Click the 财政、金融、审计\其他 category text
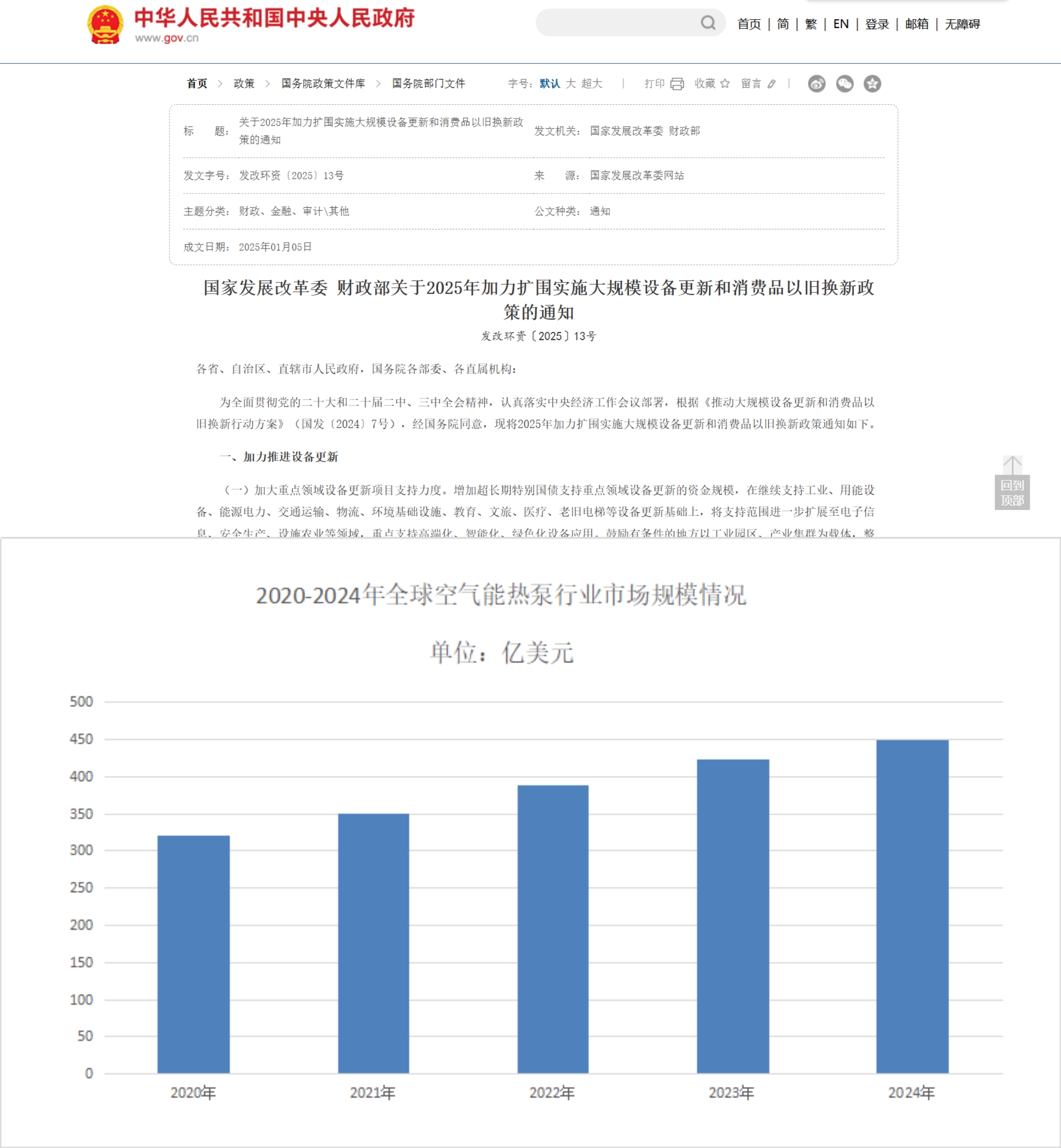The image size is (1061, 1148). coord(294,211)
